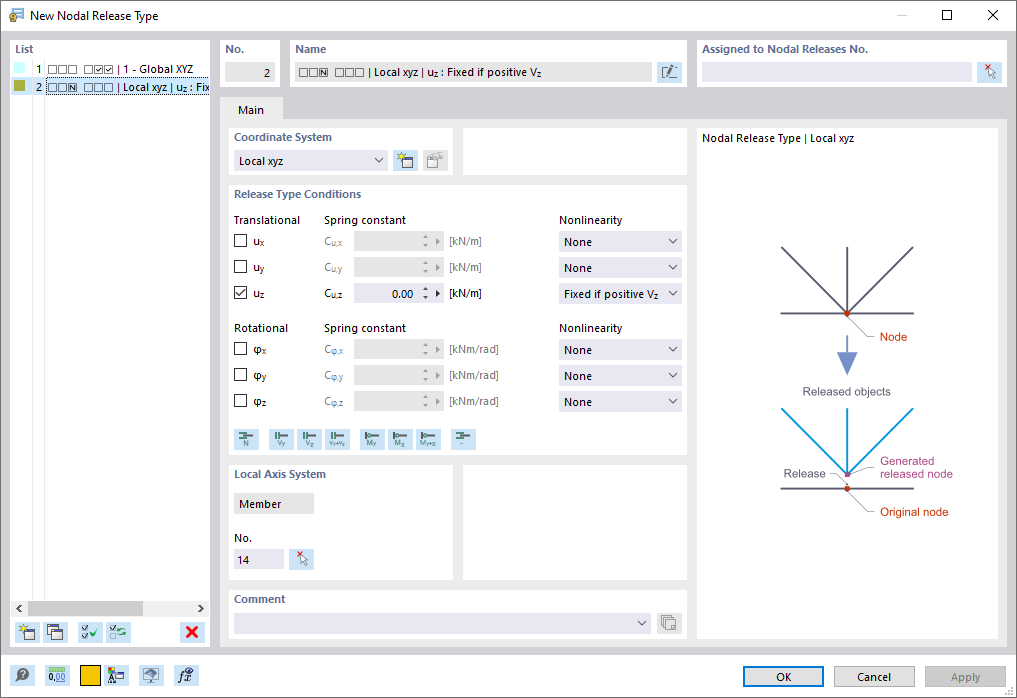This screenshot has height=698, width=1017.
Task: Enable the φx rotational checkbox
Action: (x=241, y=349)
